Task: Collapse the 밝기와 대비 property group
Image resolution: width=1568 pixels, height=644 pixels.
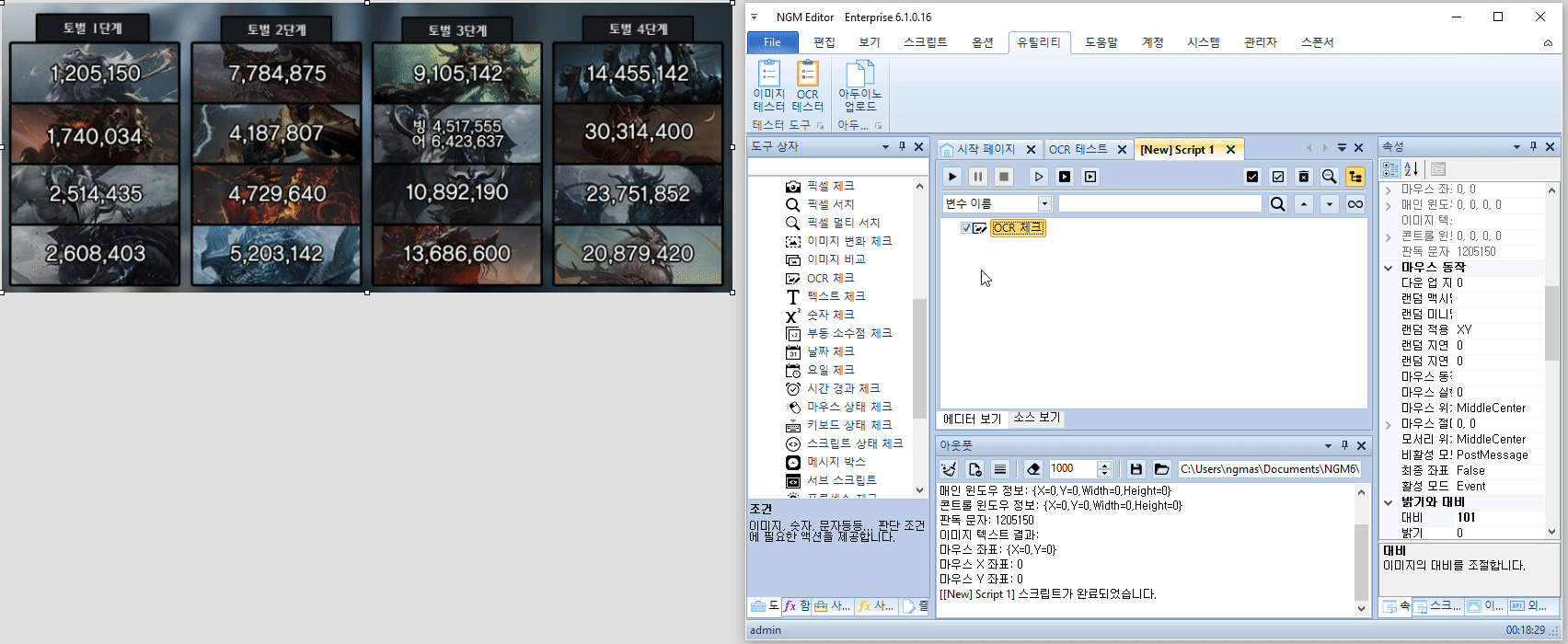Action: (1389, 502)
